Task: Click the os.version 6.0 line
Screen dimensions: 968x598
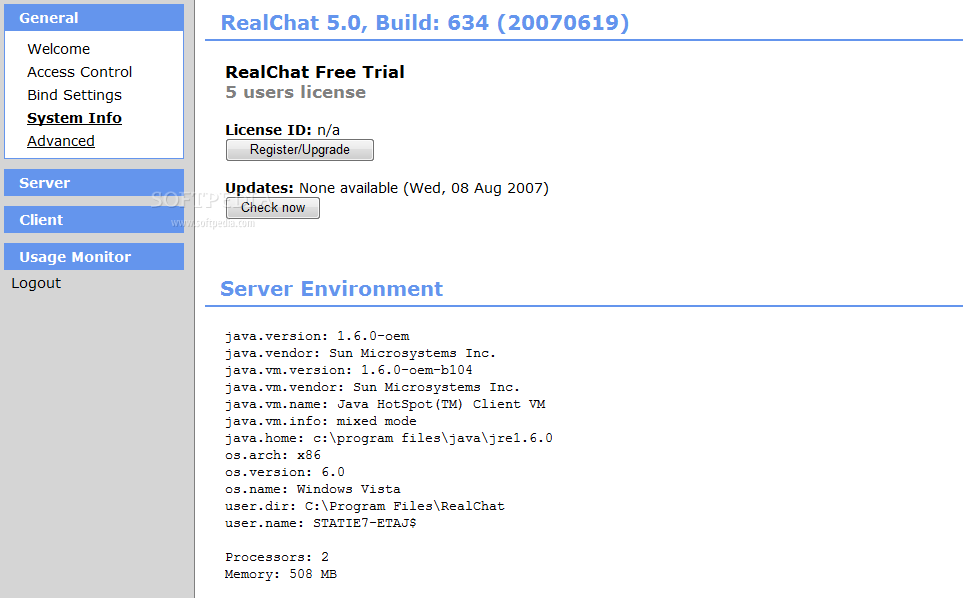Action: [285, 472]
